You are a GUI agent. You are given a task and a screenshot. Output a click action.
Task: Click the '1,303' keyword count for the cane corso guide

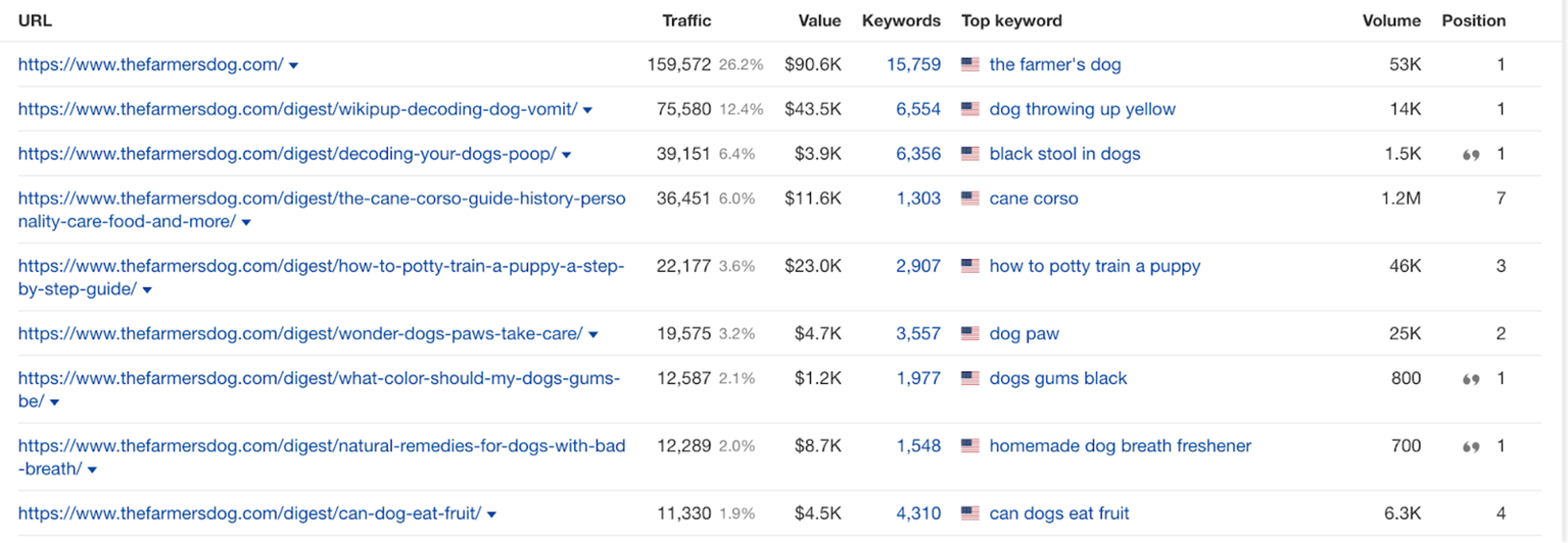click(918, 198)
